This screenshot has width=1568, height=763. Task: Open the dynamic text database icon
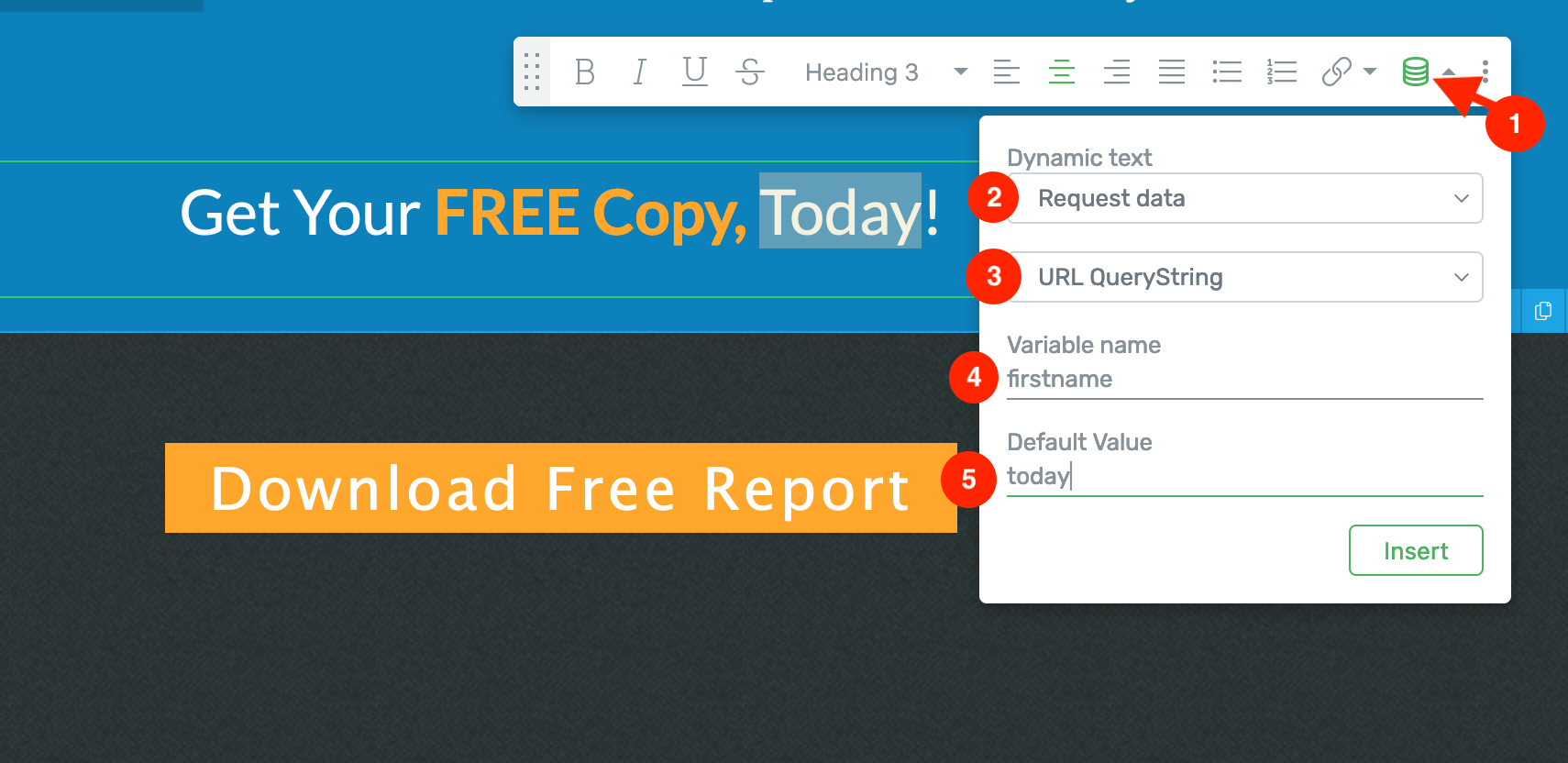1415,72
